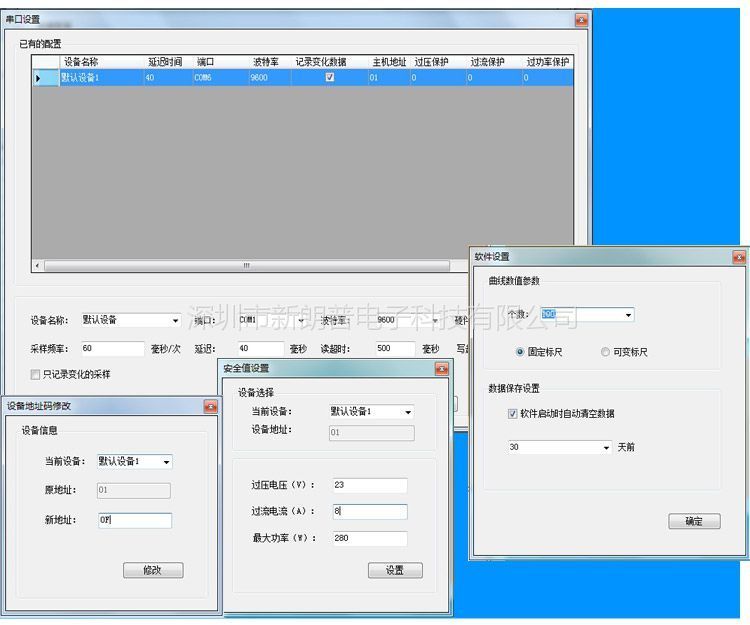Toggle the 记录变化数据 checkbox in the device row
Viewport: 750px width, 625px height.
(x=330, y=78)
